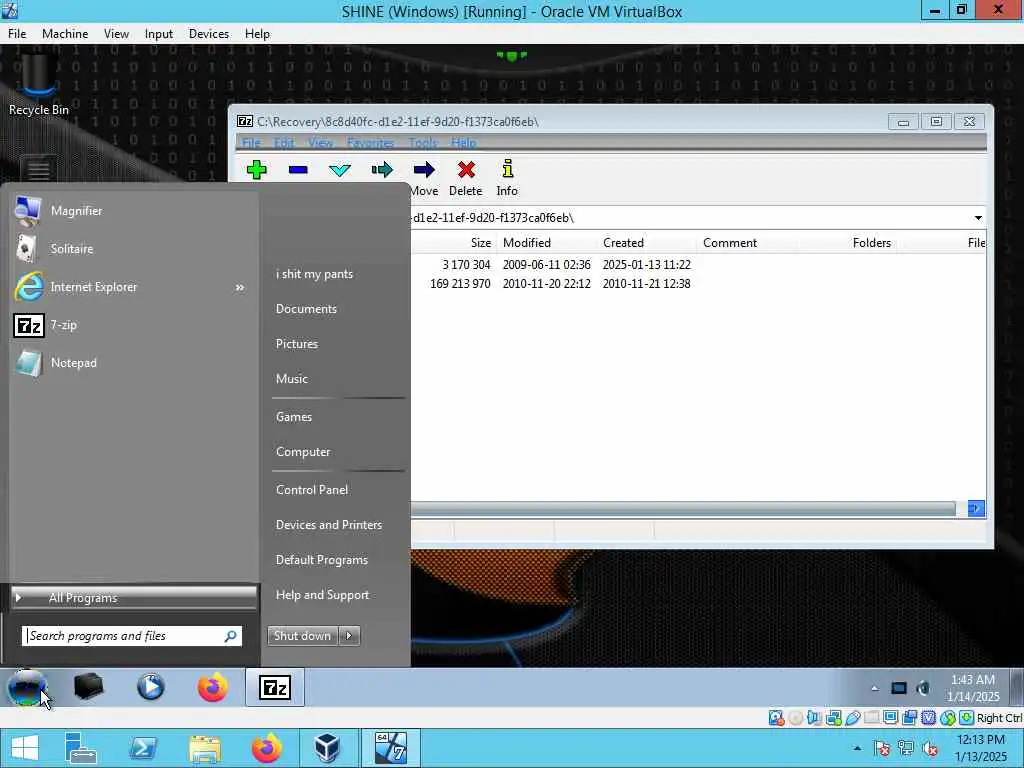Screen dimensions: 1024x768
Task: Open Control Panel from Start menu
Action: pyautogui.click(x=312, y=490)
